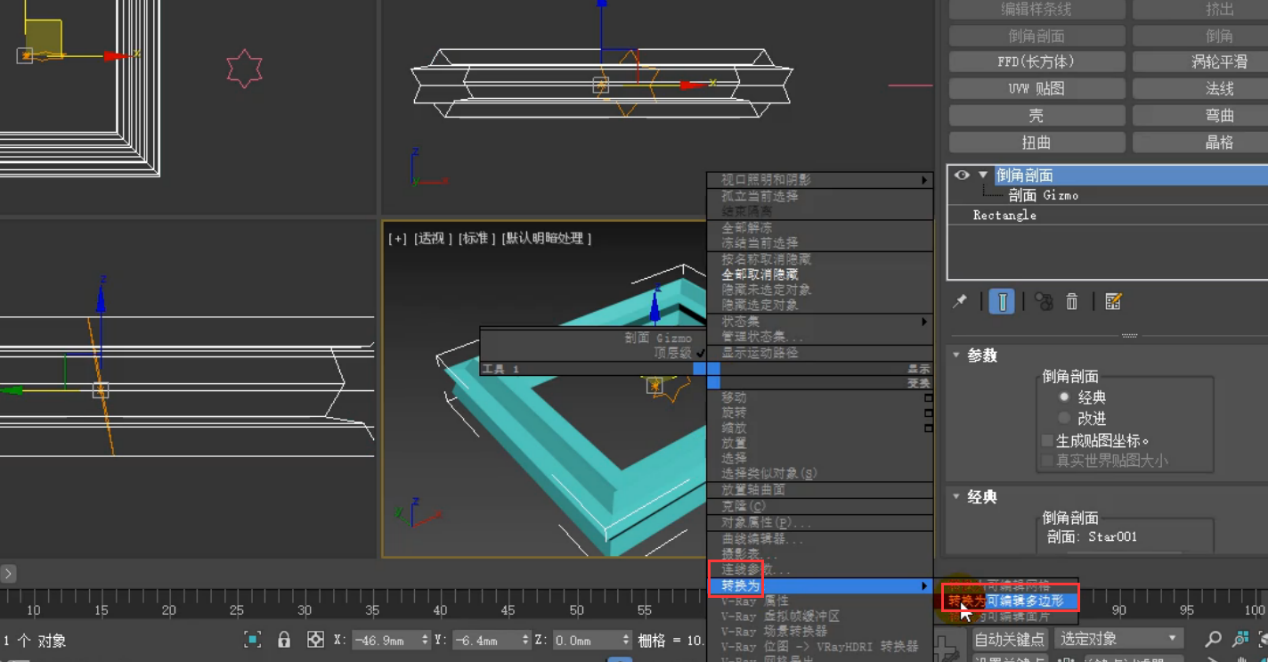1268x662 pixels.
Task: Click the pin stack icon
Action: 960,301
